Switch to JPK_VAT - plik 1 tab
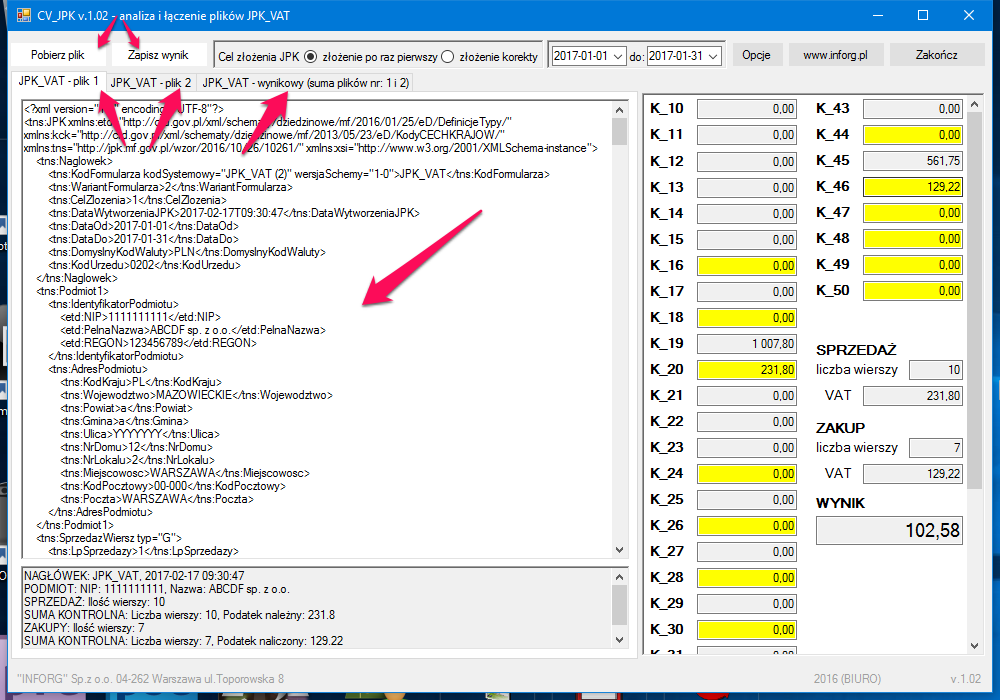Screen dimensions: 1000x700 (59, 81)
